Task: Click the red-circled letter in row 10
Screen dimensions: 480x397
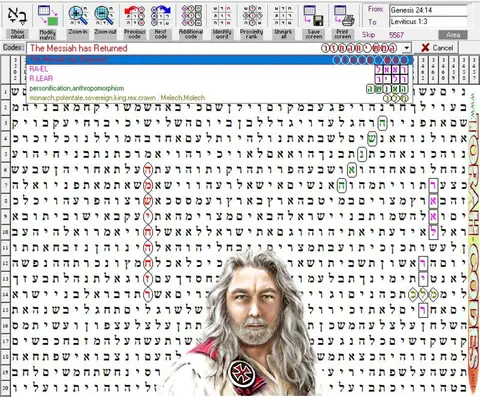Action: click(148, 232)
